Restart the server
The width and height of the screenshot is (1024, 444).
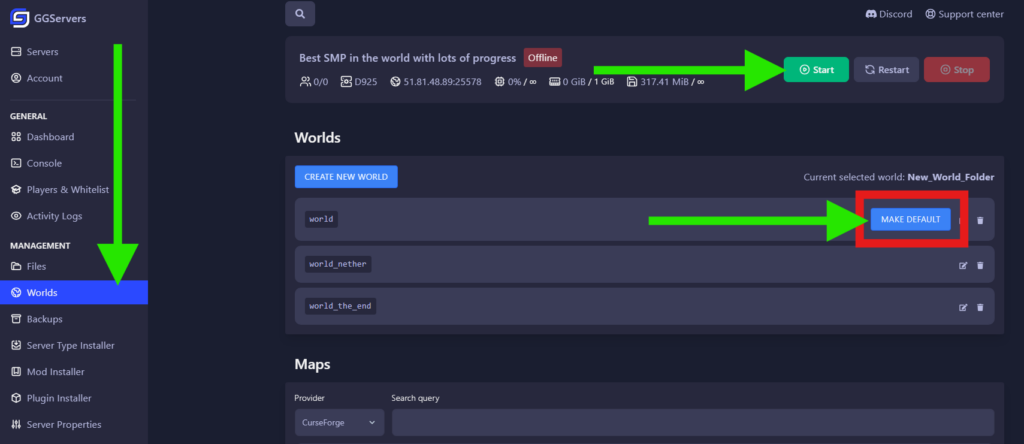click(886, 70)
